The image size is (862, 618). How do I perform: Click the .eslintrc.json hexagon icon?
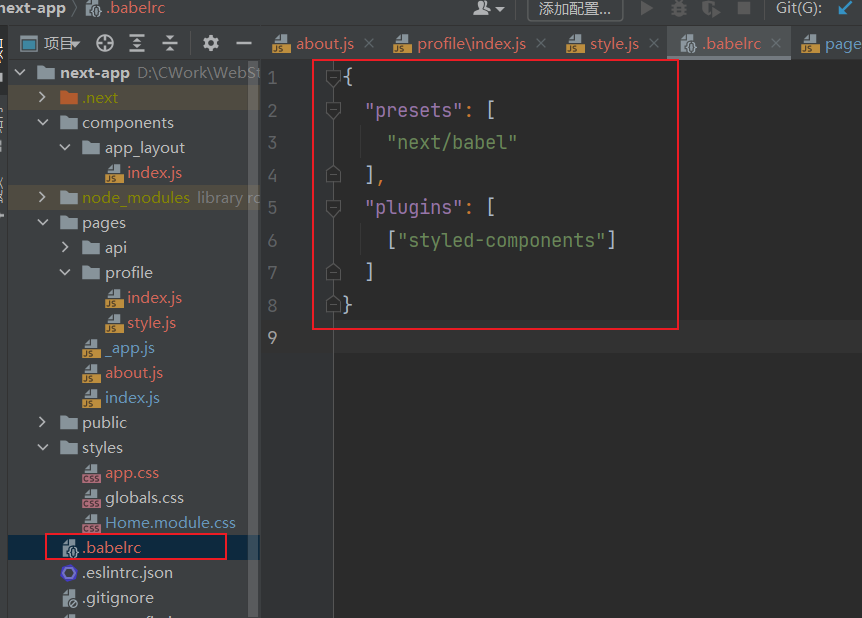click(x=69, y=573)
